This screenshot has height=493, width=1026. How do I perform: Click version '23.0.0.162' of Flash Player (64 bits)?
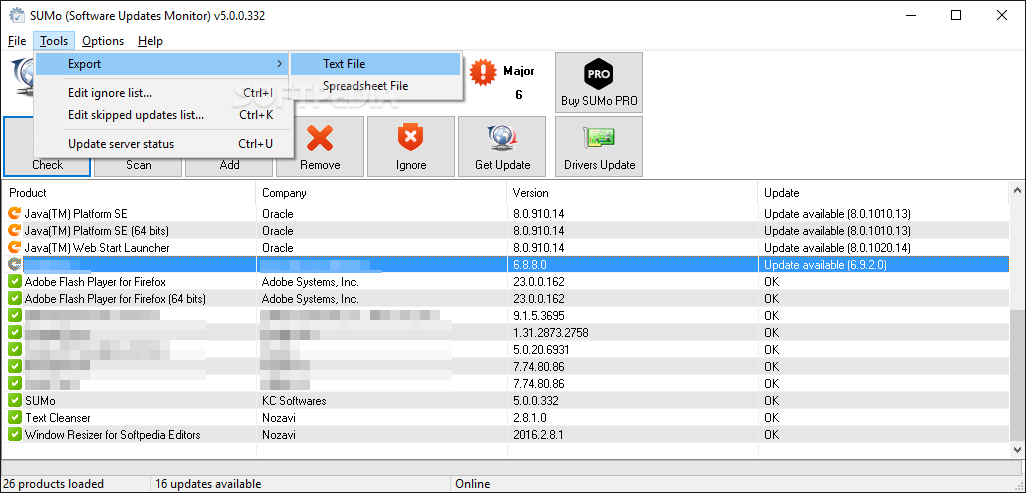click(538, 299)
